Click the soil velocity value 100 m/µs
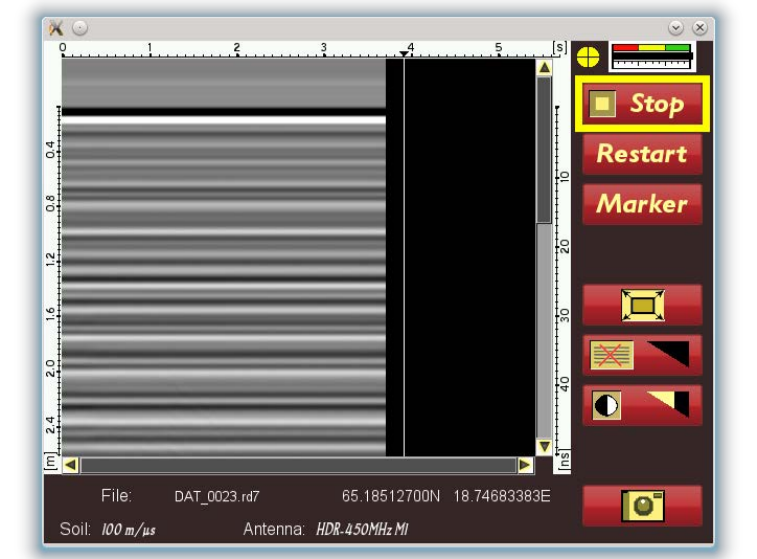 [x=128, y=530]
